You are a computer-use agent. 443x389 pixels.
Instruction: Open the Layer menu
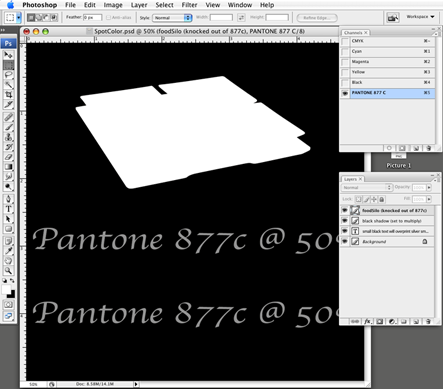(139, 5)
